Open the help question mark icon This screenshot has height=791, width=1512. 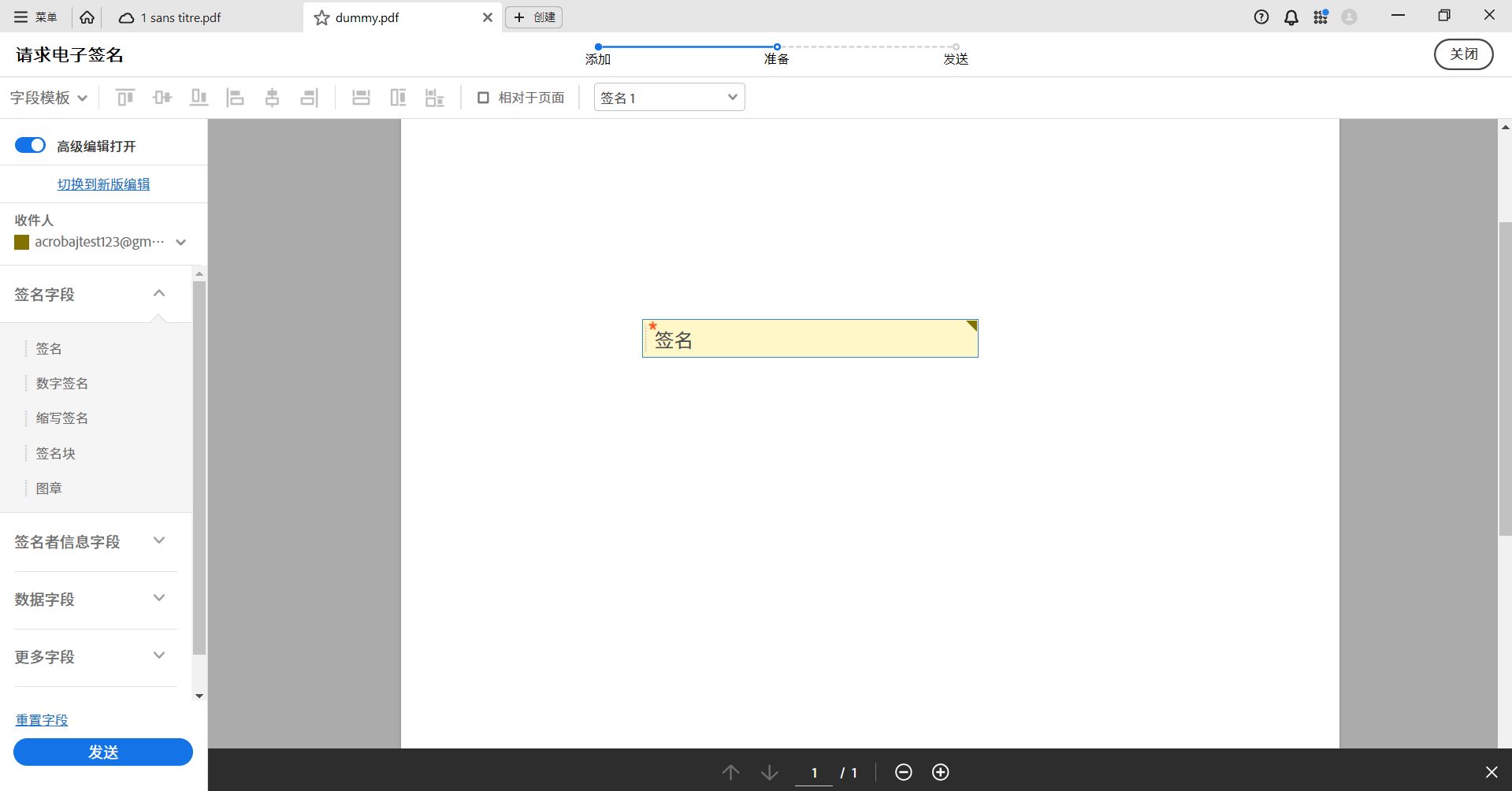1261,17
